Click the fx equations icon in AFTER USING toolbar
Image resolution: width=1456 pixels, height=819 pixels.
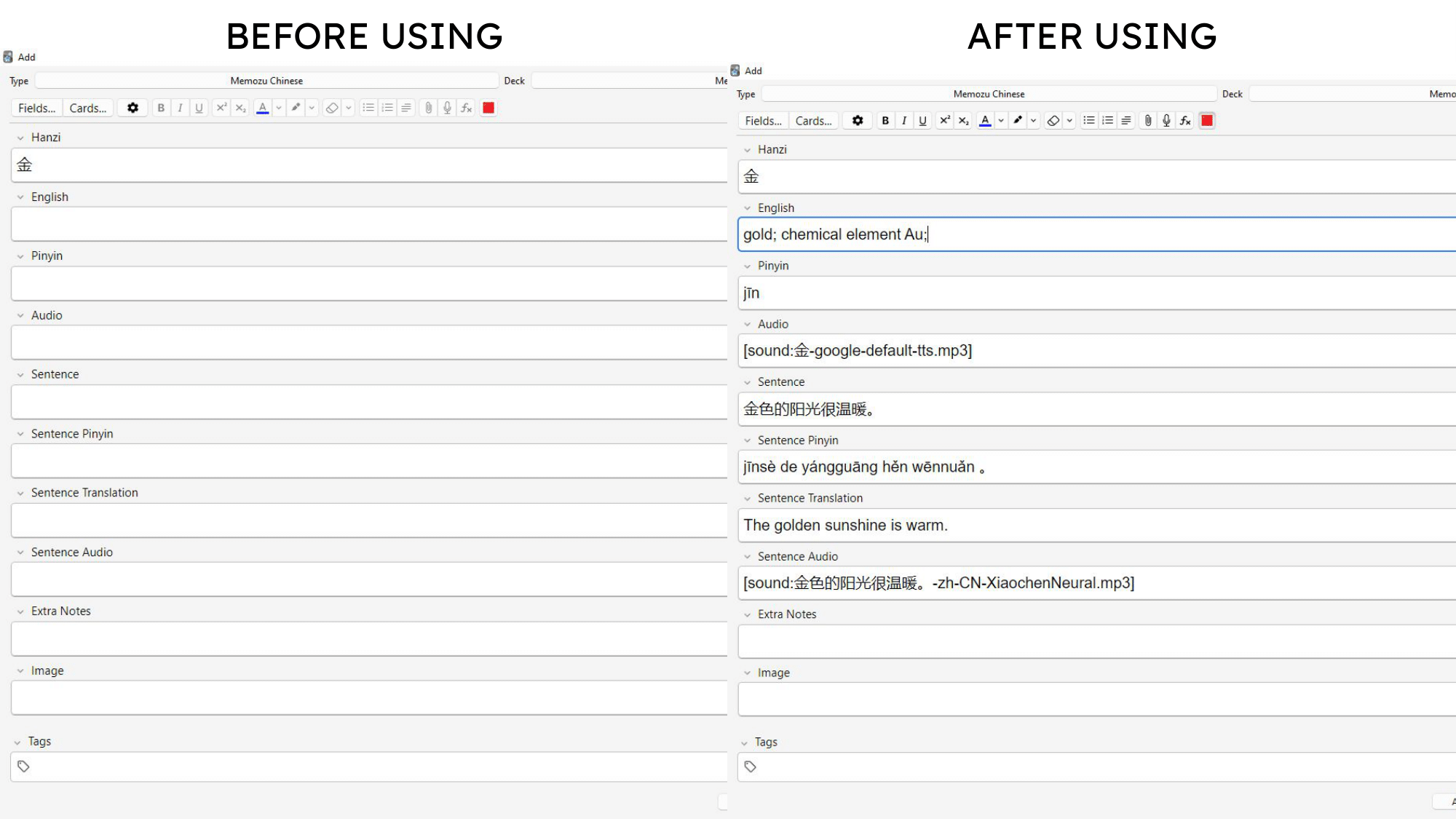coord(1185,121)
